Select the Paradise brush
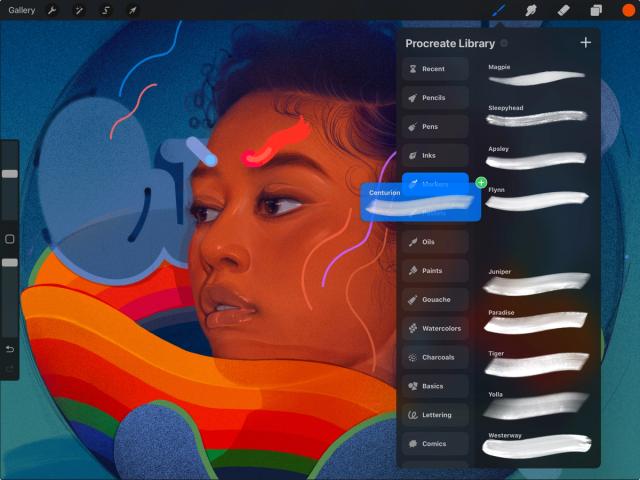 point(537,322)
